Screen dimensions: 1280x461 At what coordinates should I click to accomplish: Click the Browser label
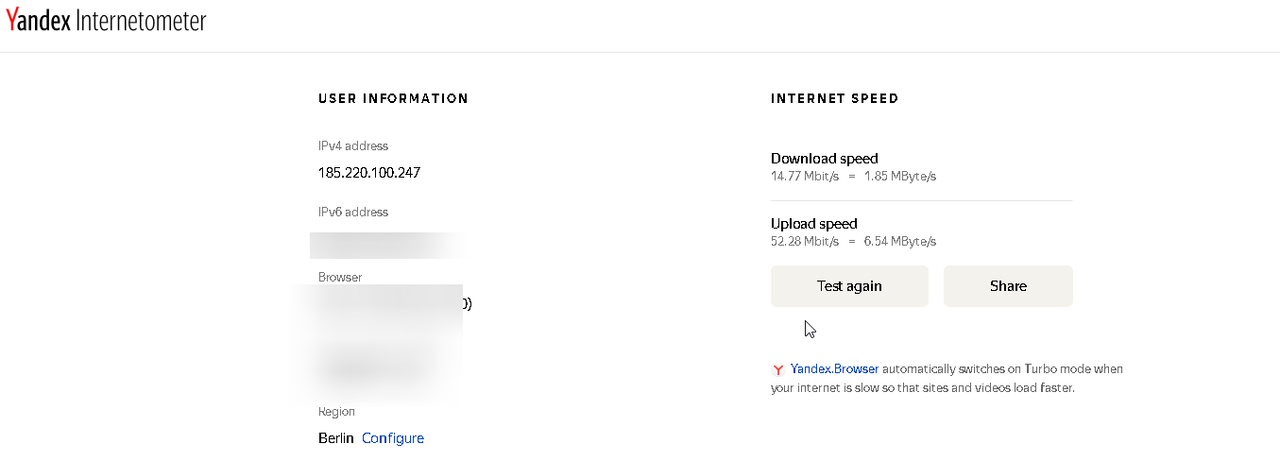point(340,277)
